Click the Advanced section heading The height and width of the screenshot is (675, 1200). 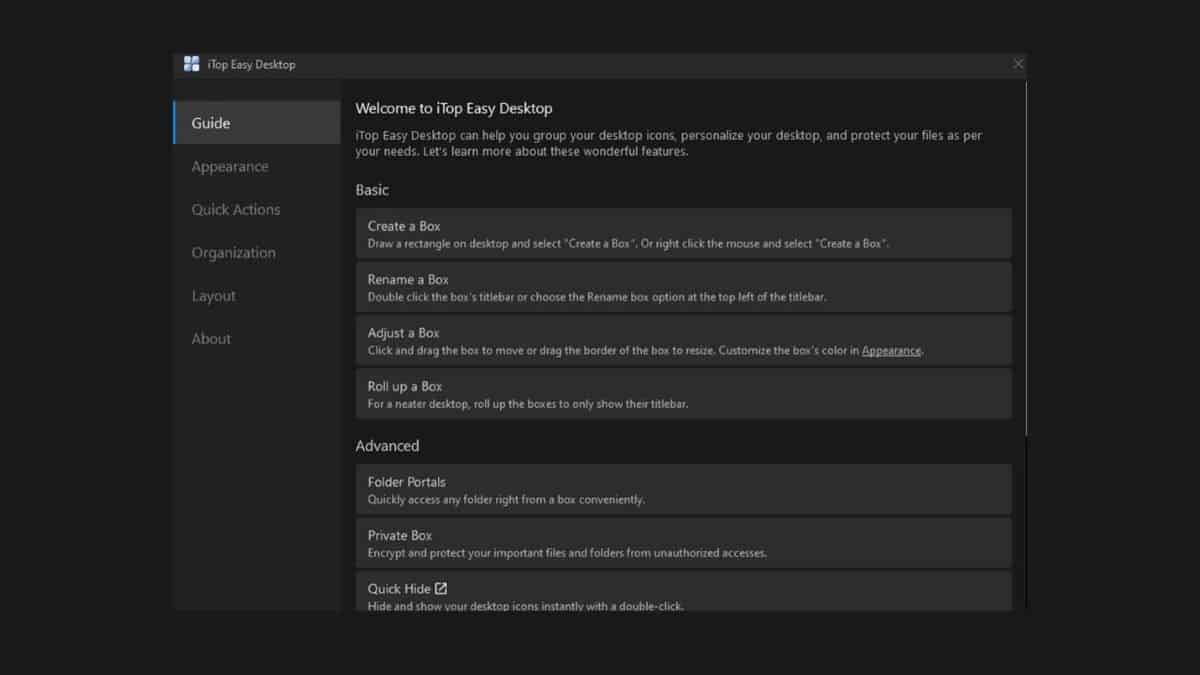click(387, 445)
